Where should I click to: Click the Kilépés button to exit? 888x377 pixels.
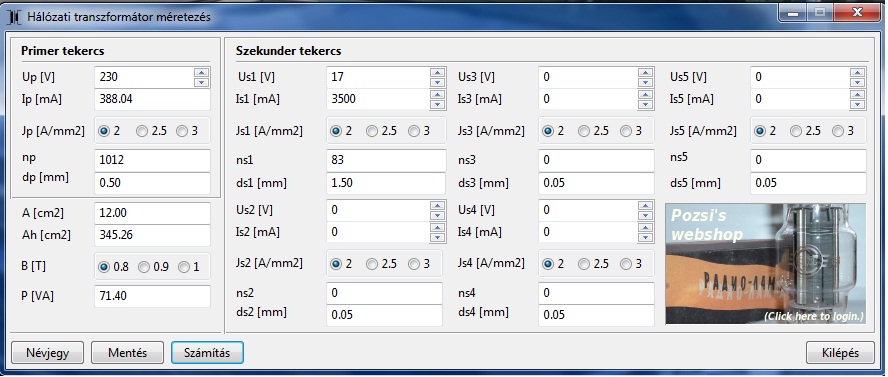[x=840, y=353]
